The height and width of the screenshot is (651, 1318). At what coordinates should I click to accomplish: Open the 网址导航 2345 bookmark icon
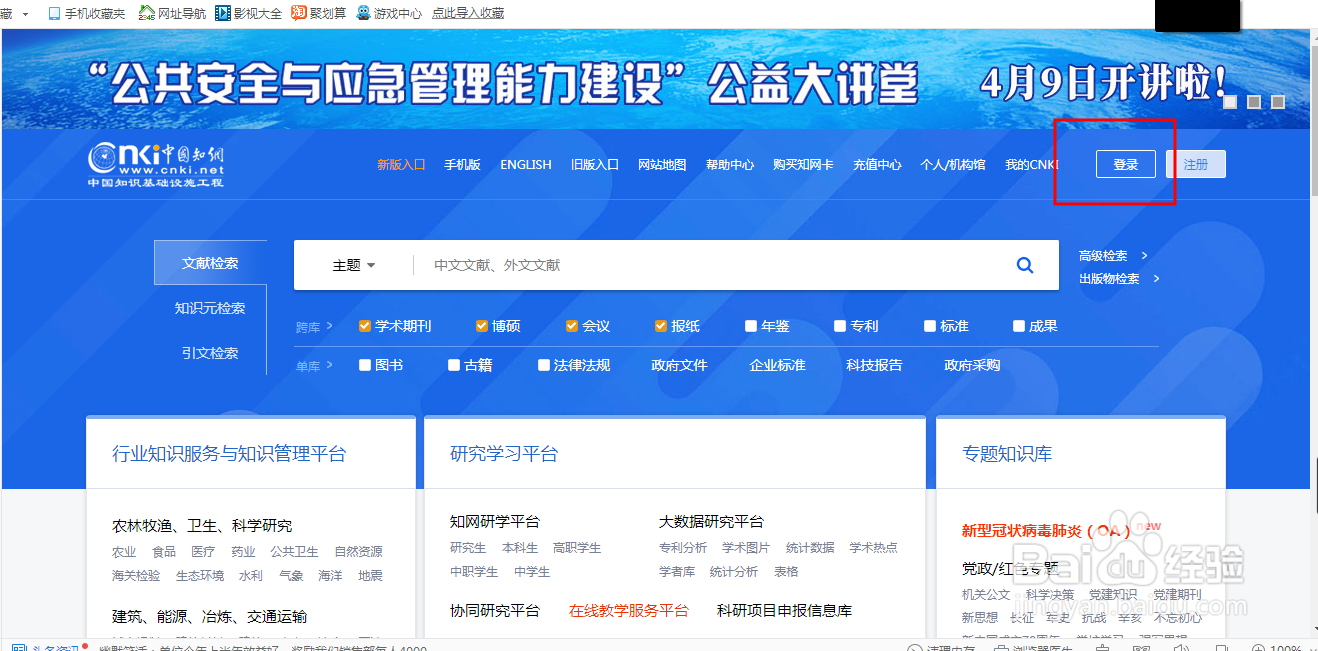point(147,13)
